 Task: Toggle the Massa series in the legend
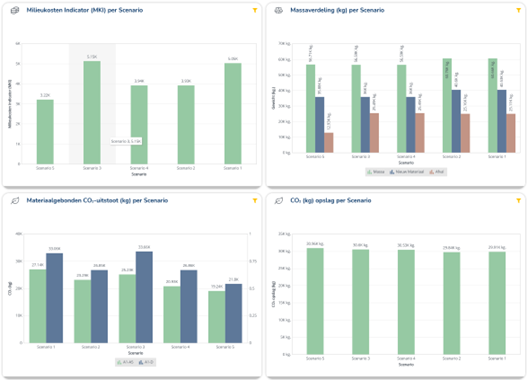coord(376,172)
